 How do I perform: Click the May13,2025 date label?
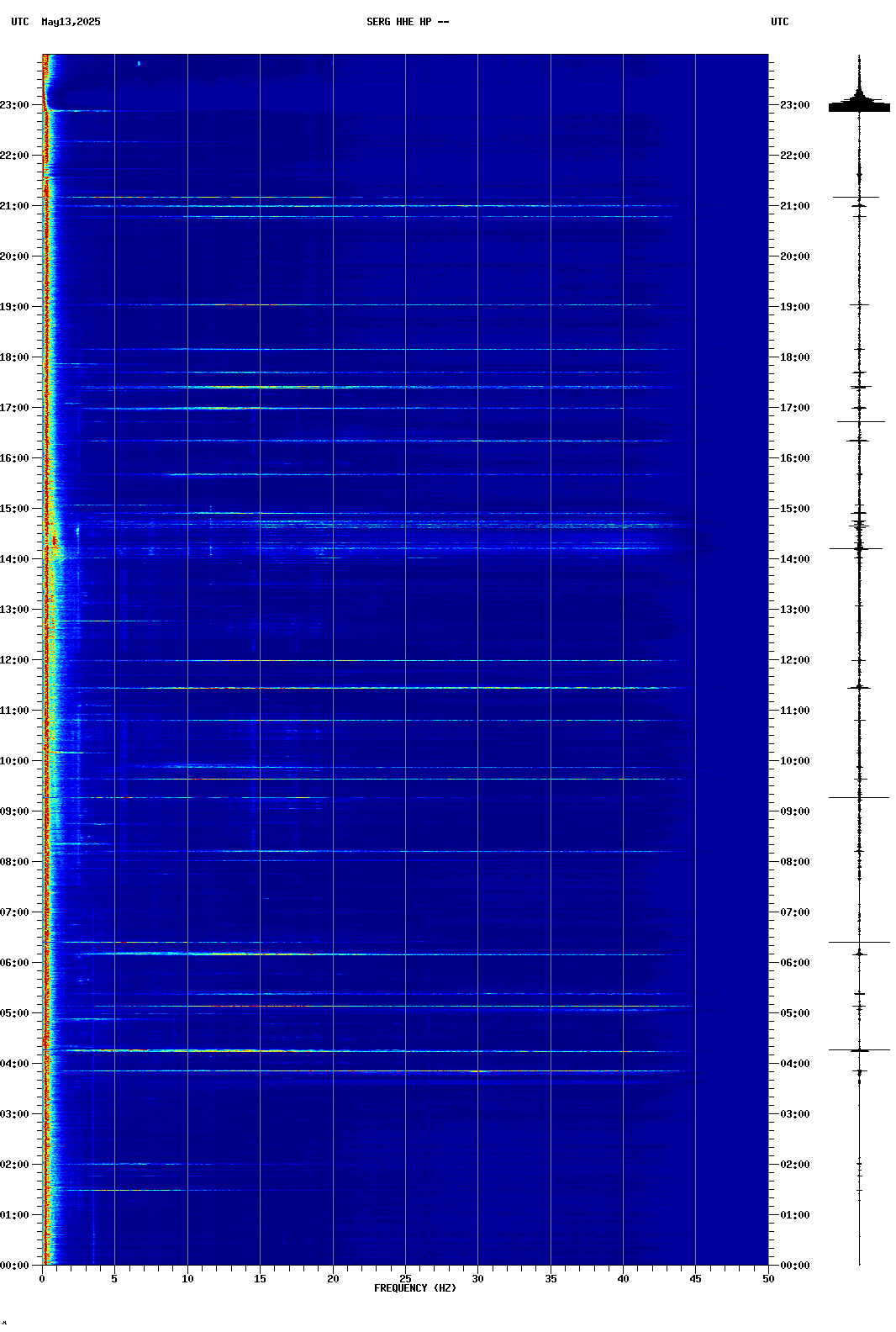71,22
